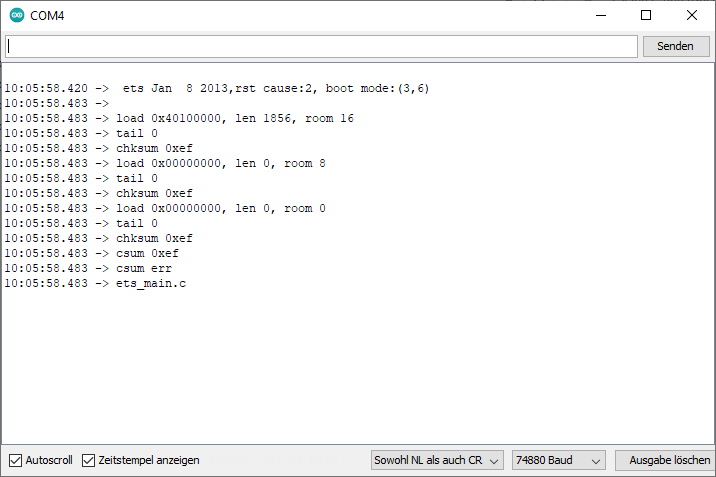Send the message with Senden button
The width and height of the screenshot is (716, 477).
click(676, 47)
